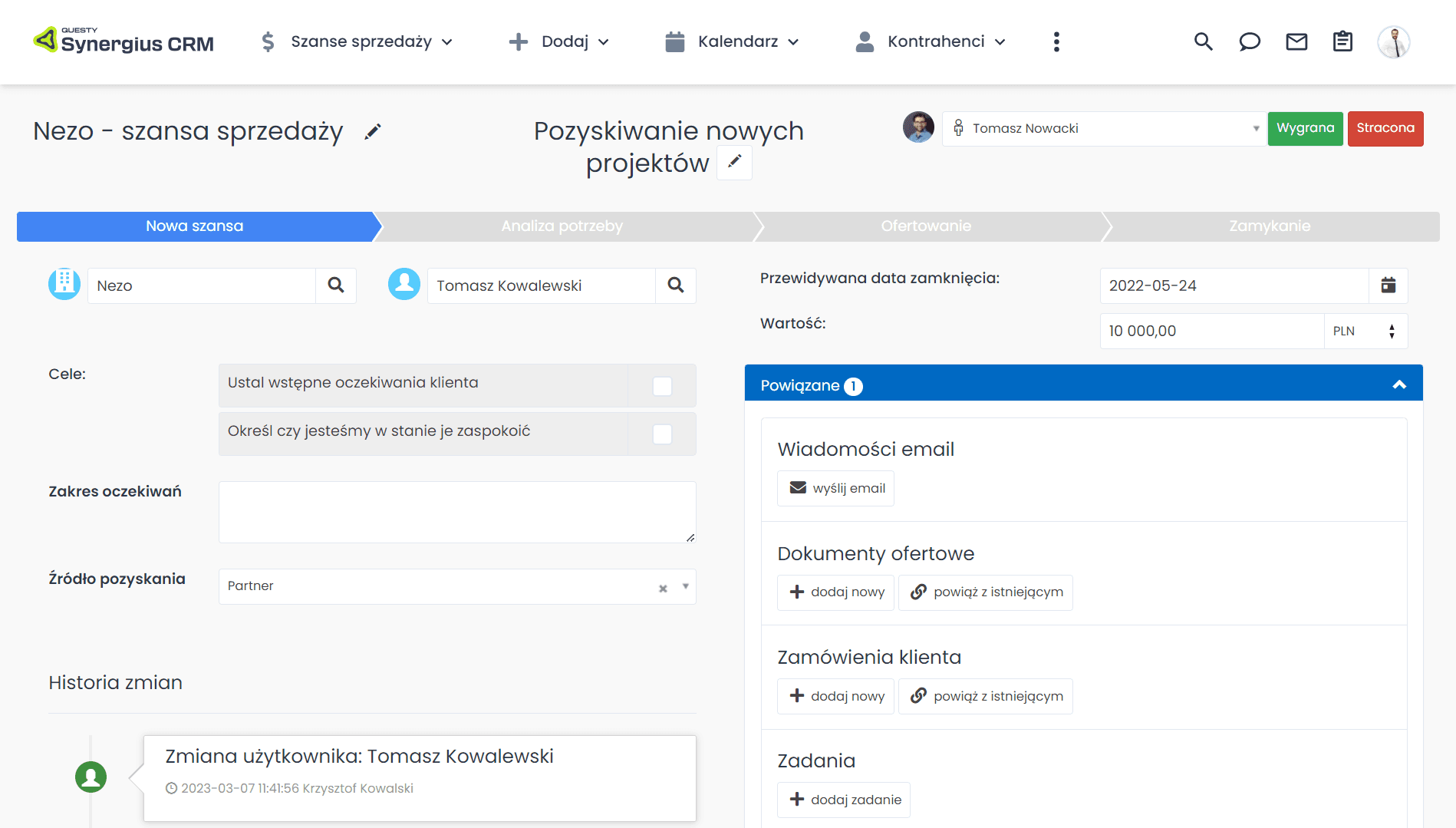The height and width of the screenshot is (828, 1456).
Task: Check 'Określ czy jesteśmy w stanie je zaspokoić'
Action: pyautogui.click(x=662, y=434)
